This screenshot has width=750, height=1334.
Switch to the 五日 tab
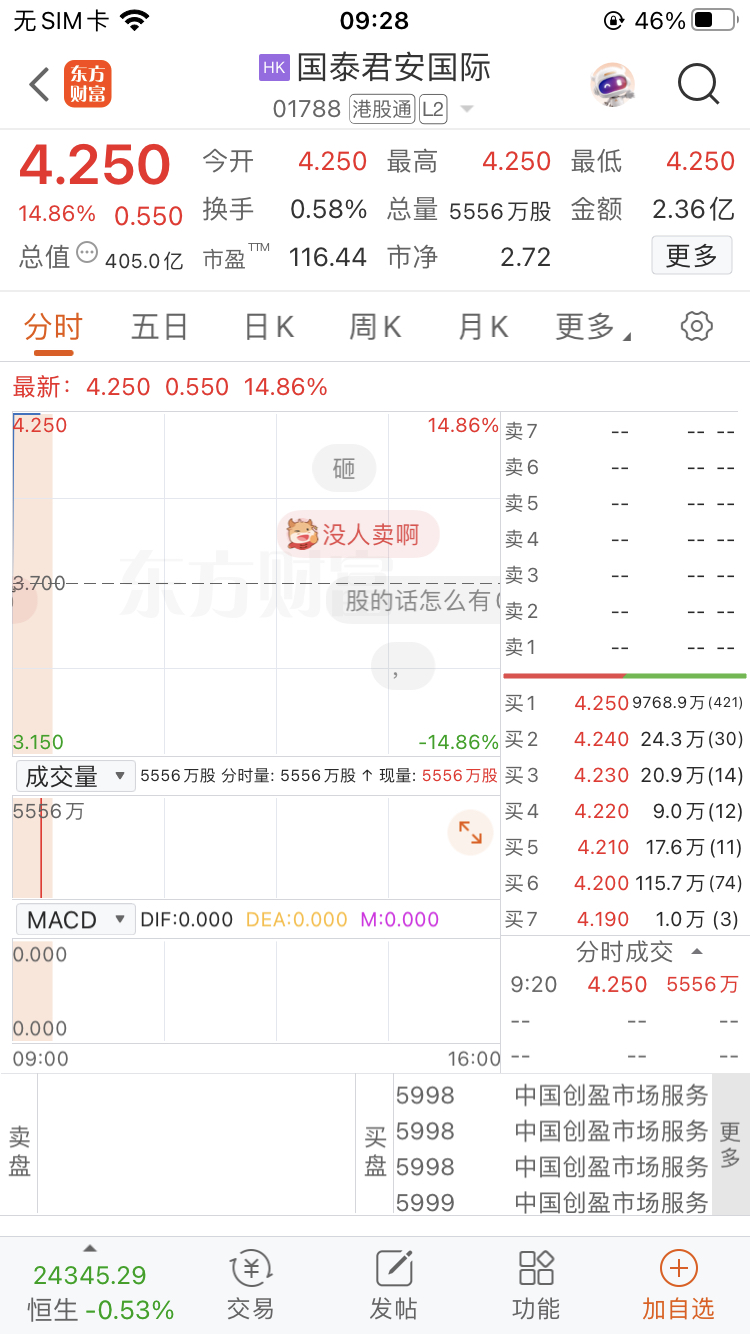click(160, 326)
